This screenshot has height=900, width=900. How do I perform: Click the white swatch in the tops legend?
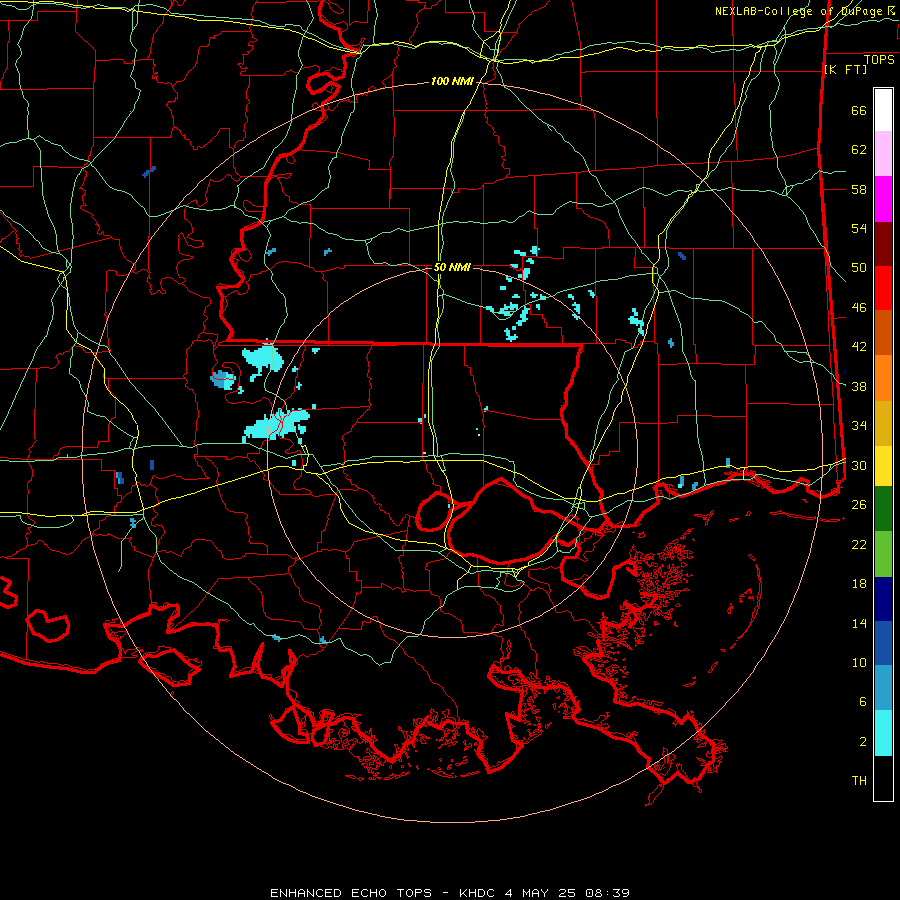pyautogui.click(x=883, y=110)
